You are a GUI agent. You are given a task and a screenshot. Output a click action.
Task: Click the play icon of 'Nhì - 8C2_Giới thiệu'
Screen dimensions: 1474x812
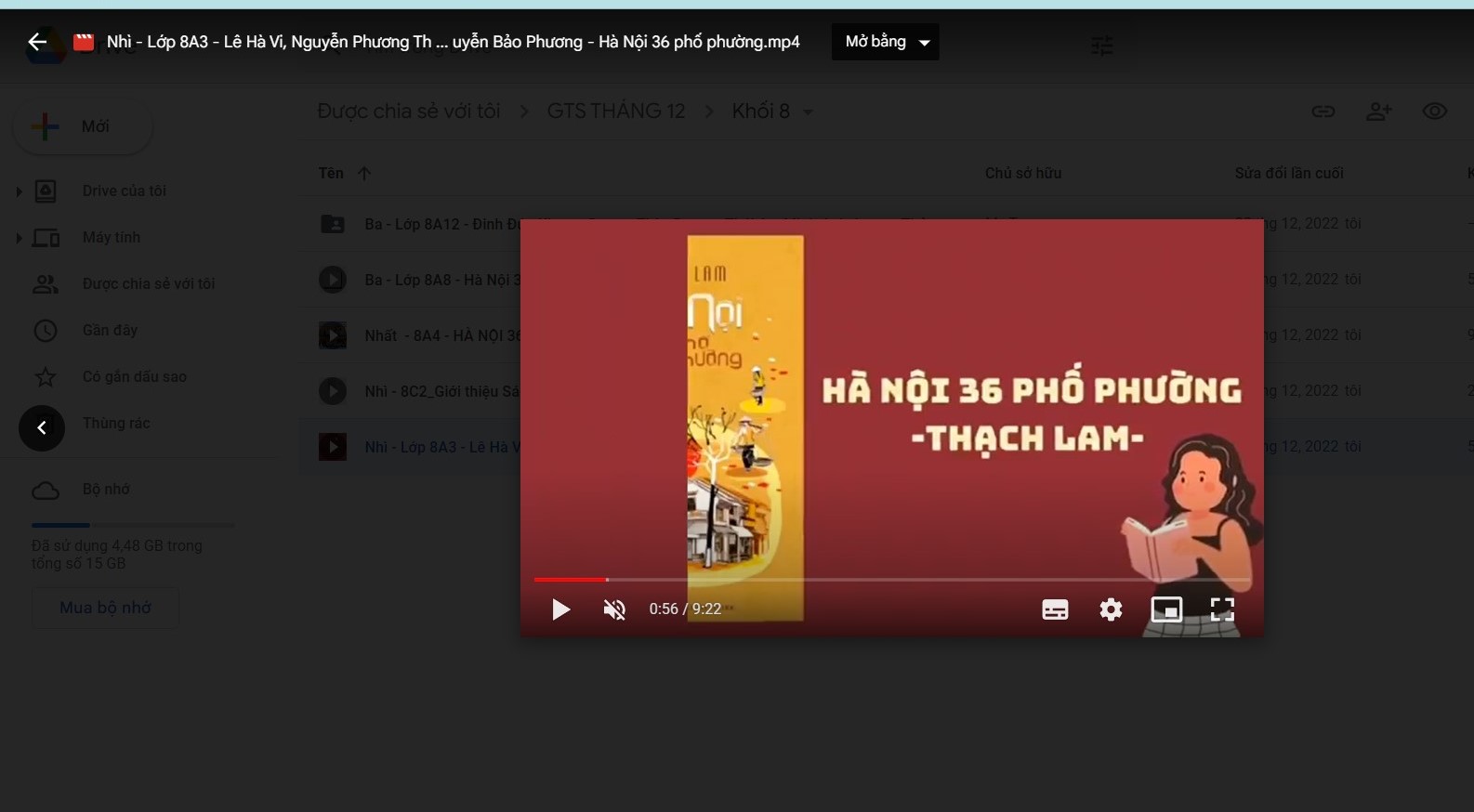[333, 391]
